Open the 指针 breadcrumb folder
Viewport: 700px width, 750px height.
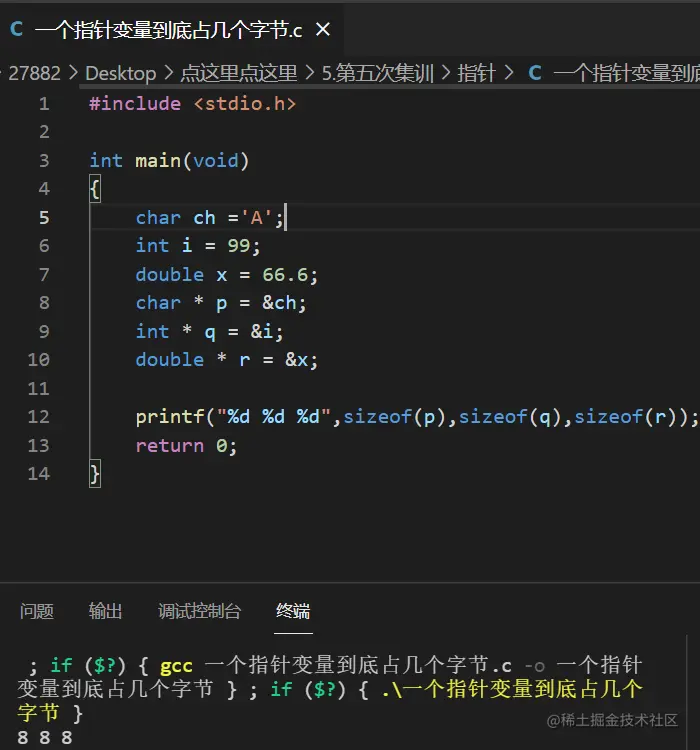(x=476, y=74)
